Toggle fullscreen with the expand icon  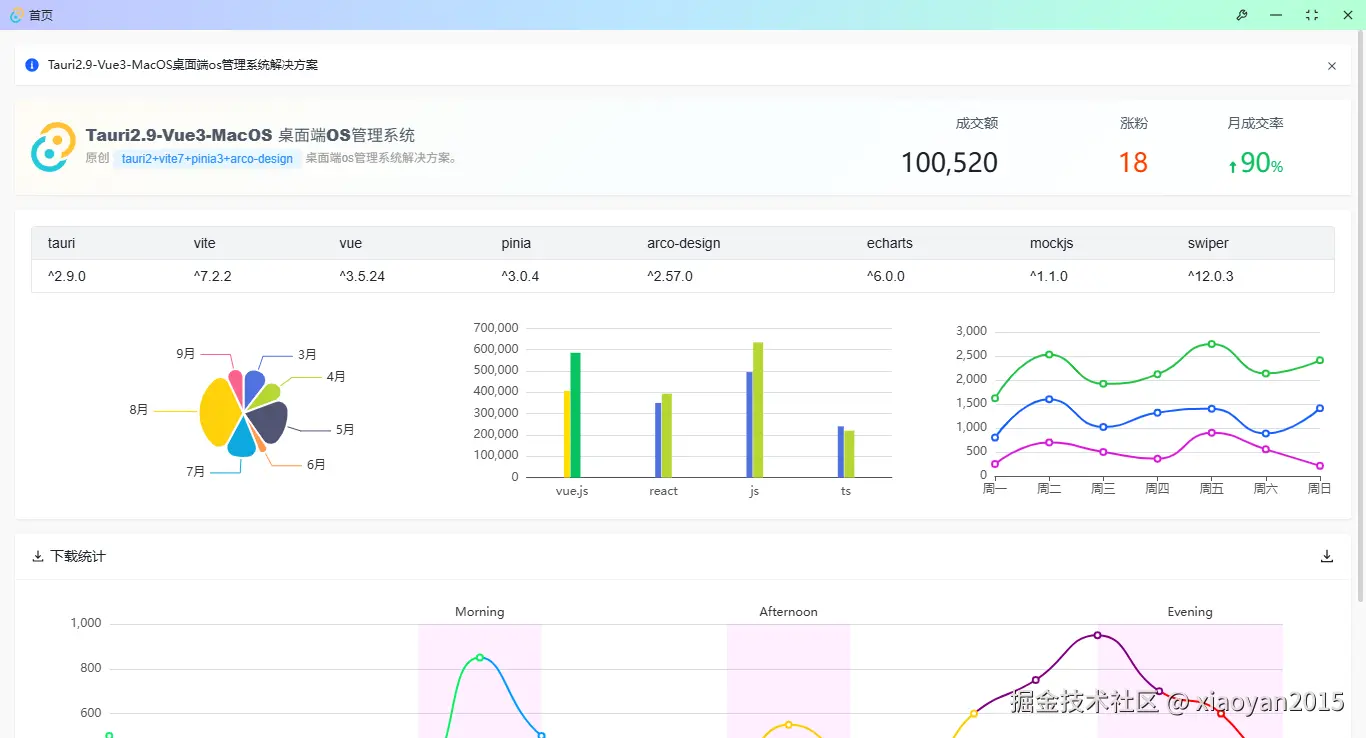(x=1312, y=15)
